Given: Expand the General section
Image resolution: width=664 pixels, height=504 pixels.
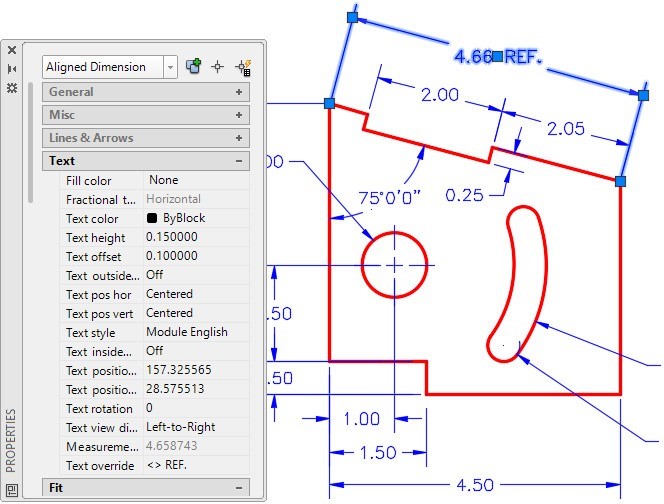Looking at the screenshot, I should (x=239, y=92).
